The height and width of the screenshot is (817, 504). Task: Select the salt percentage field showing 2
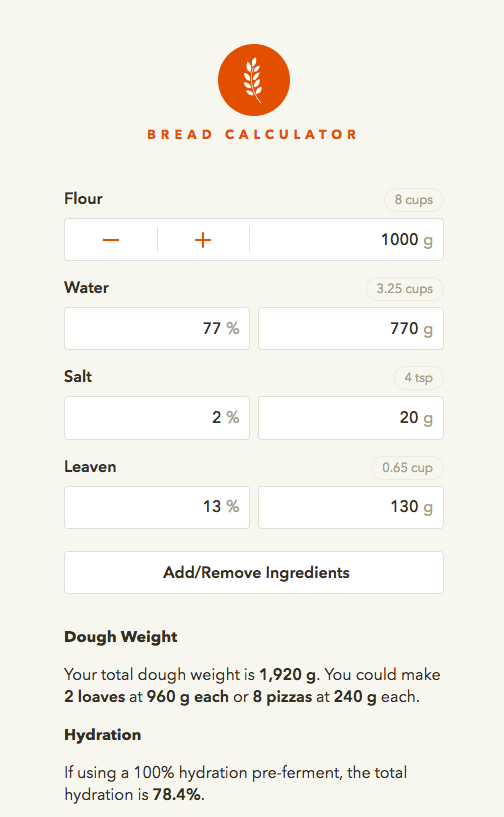point(157,418)
